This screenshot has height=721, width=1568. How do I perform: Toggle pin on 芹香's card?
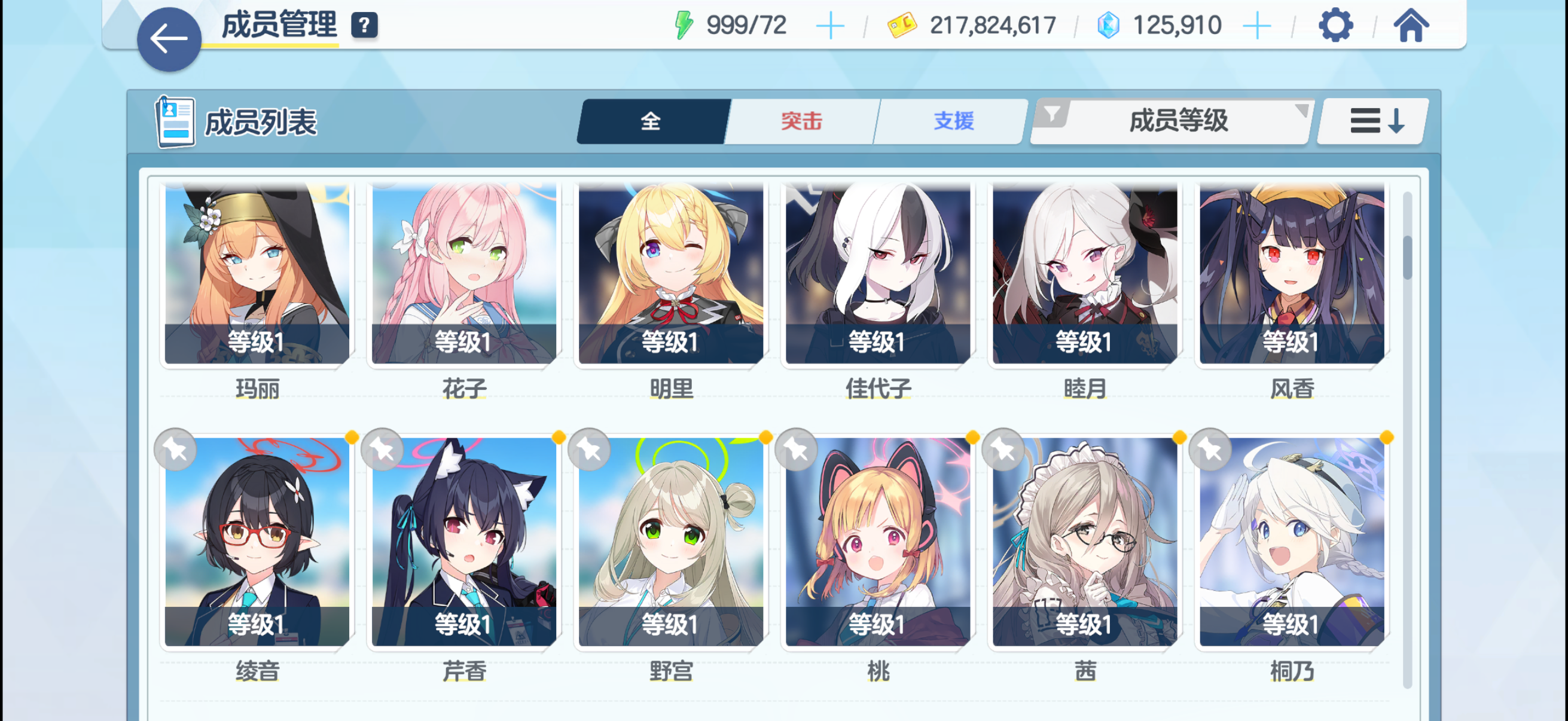pyautogui.click(x=382, y=450)
